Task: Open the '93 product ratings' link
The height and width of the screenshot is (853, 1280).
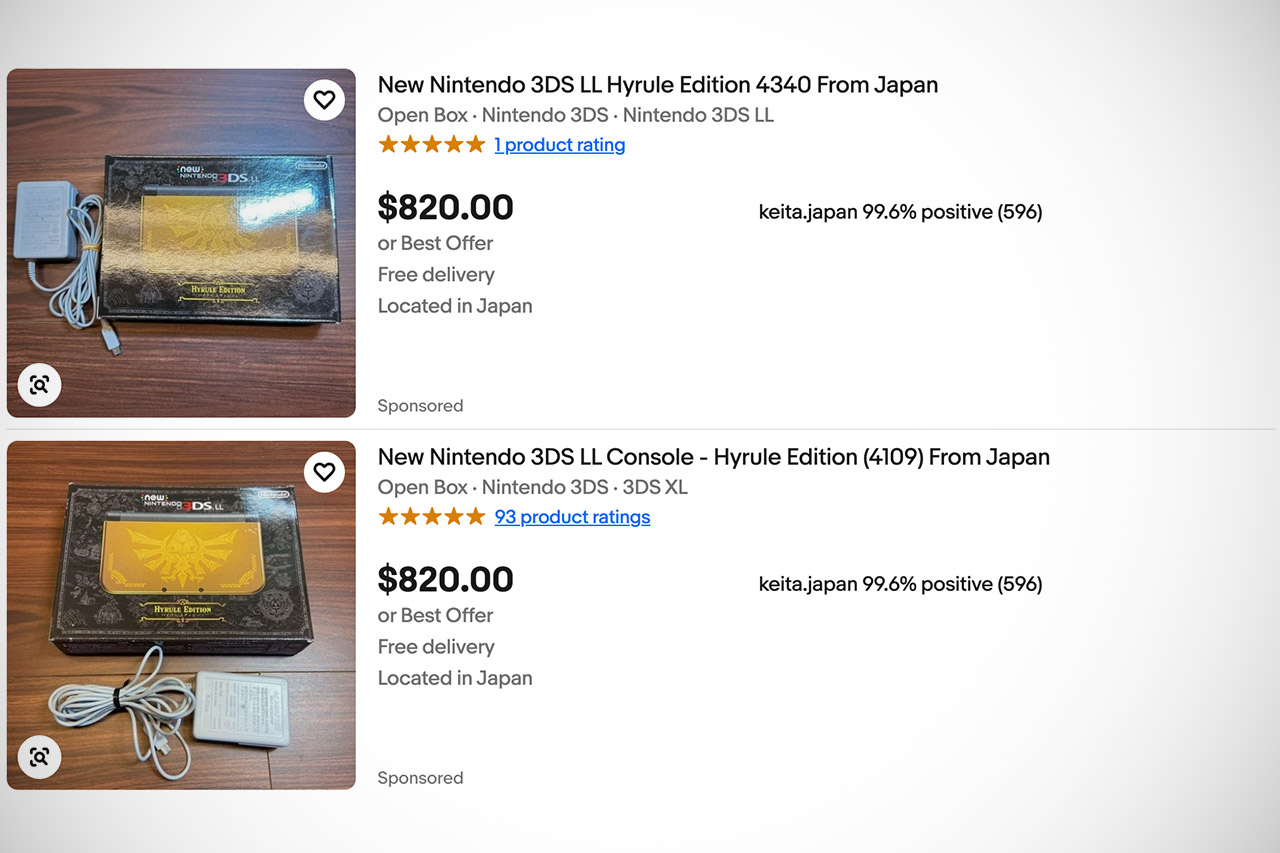Action: pyautogui.click(x=572, y=517)
